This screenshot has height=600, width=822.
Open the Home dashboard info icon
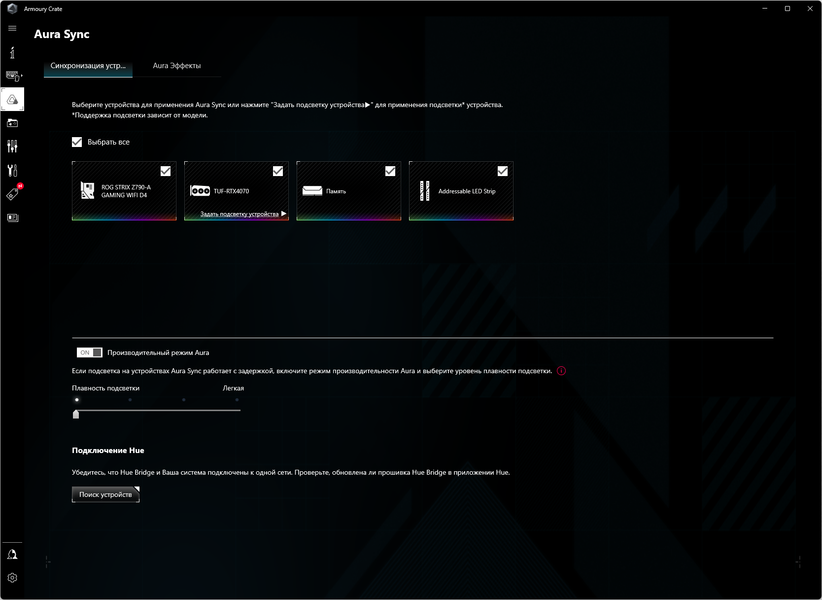12,52
